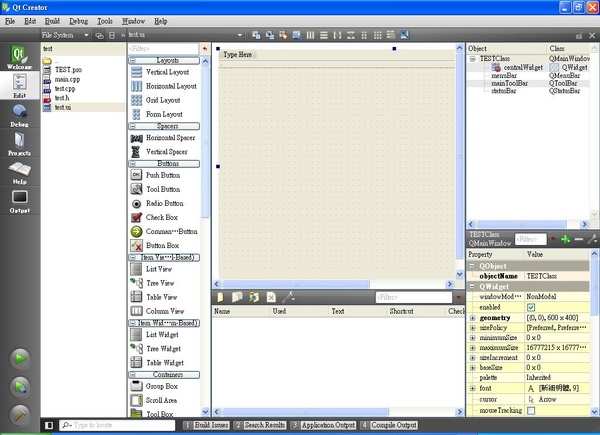Viewport: 600px width, 435px height.
Task: Open the Welcome mode
Action: click(x=19, y=57)
